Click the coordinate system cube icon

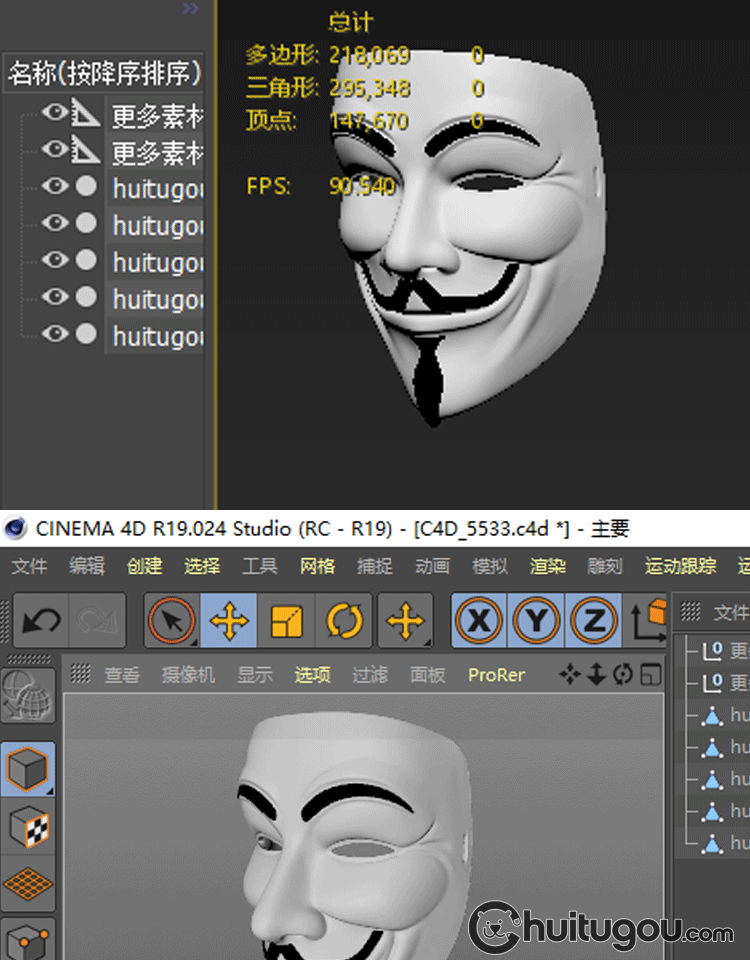pos(648,620)
